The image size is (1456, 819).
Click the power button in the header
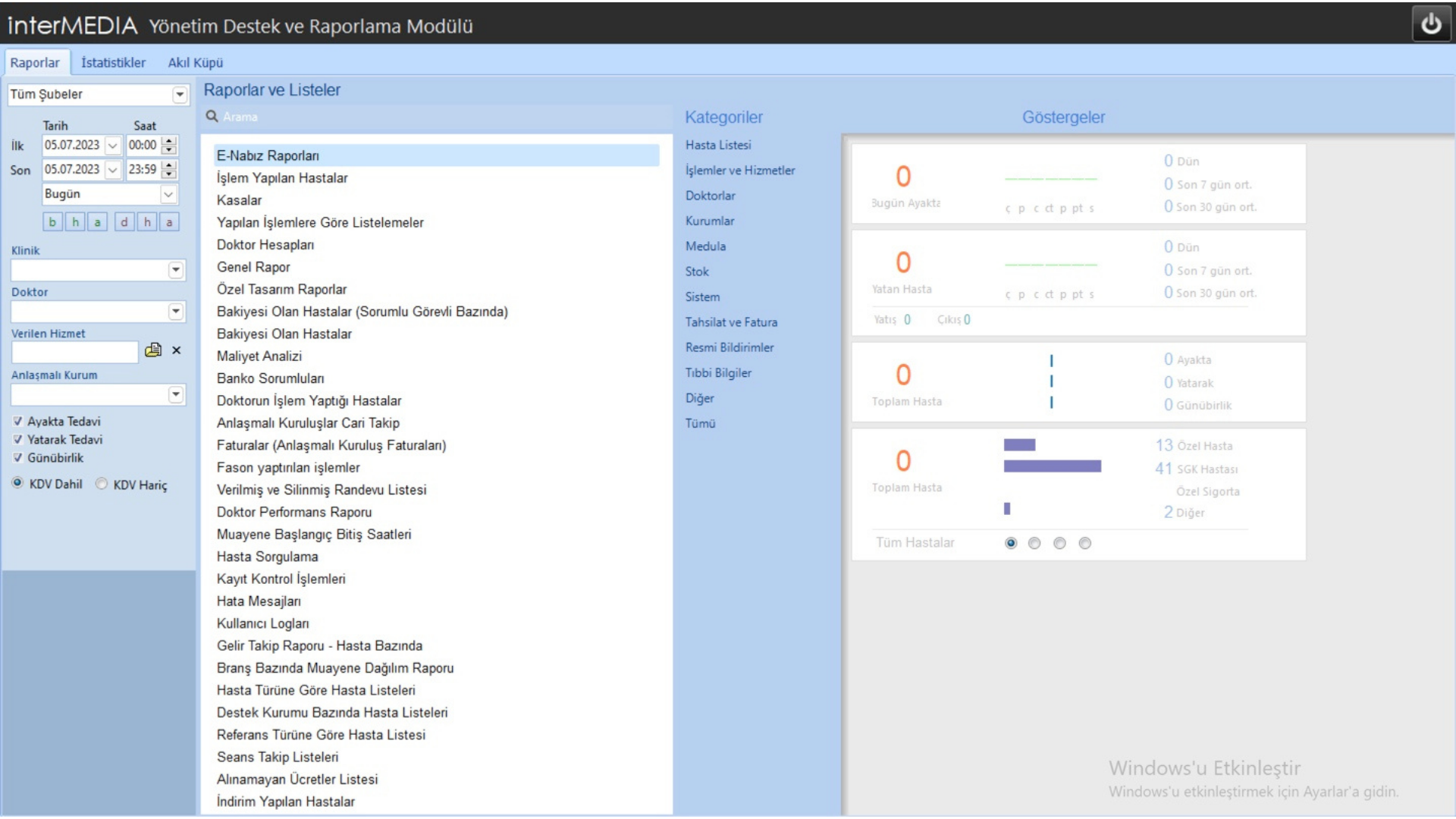pos(1430,24)
